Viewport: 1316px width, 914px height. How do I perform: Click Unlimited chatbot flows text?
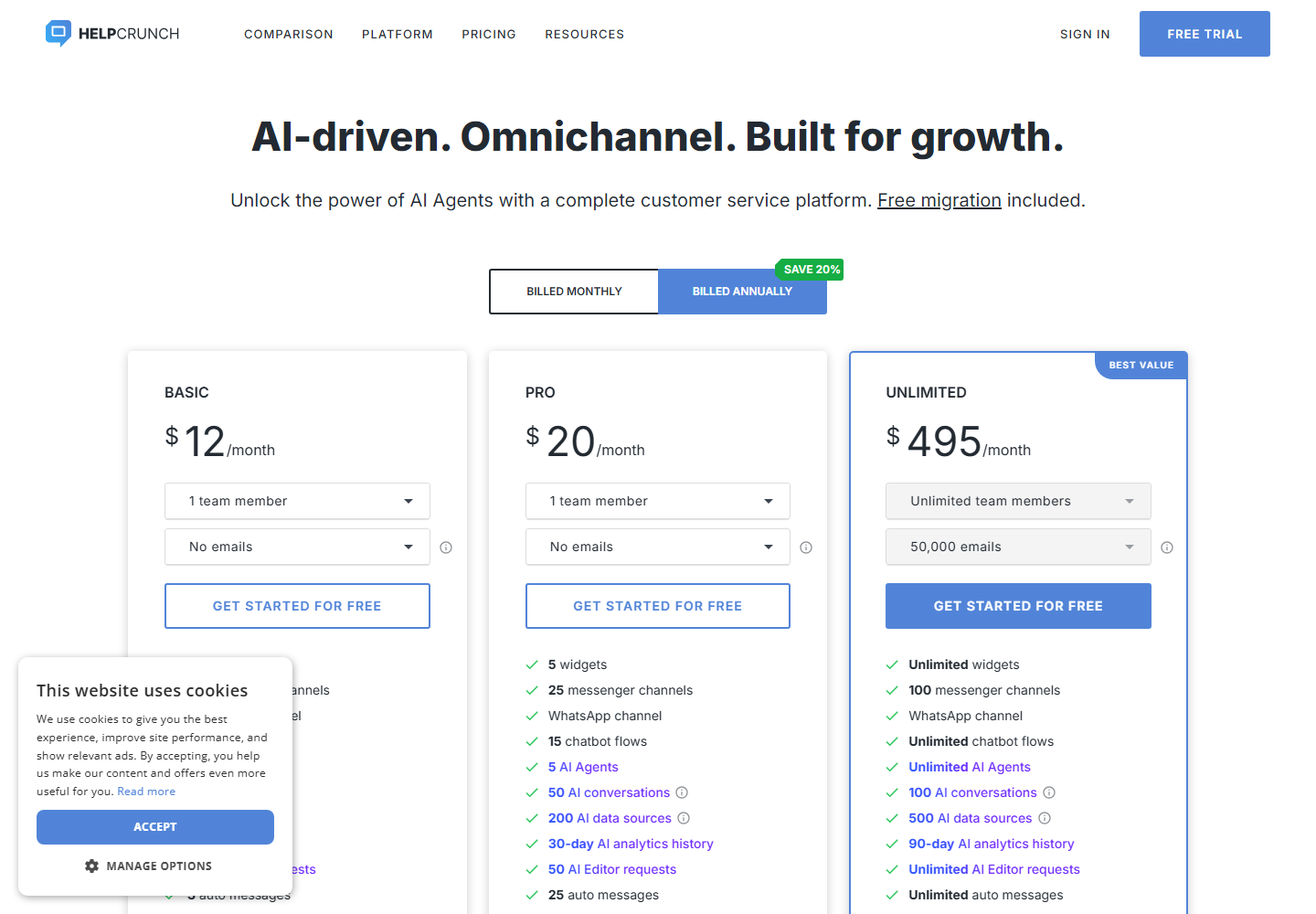point(981,741)
